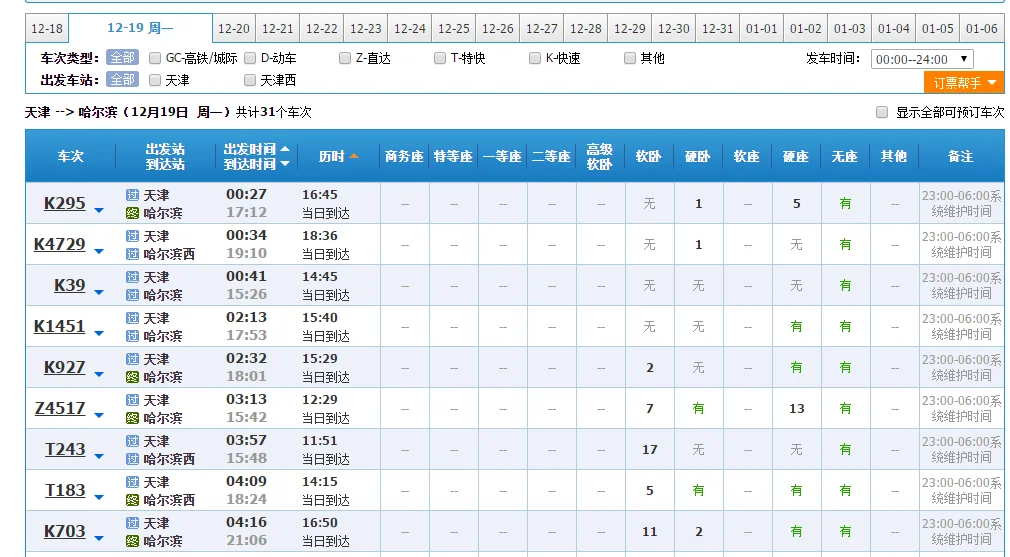This screenshot has height=557, width=1010.
Task: Click K295 hard seat count 5
Action: click(x=797, y=203)
